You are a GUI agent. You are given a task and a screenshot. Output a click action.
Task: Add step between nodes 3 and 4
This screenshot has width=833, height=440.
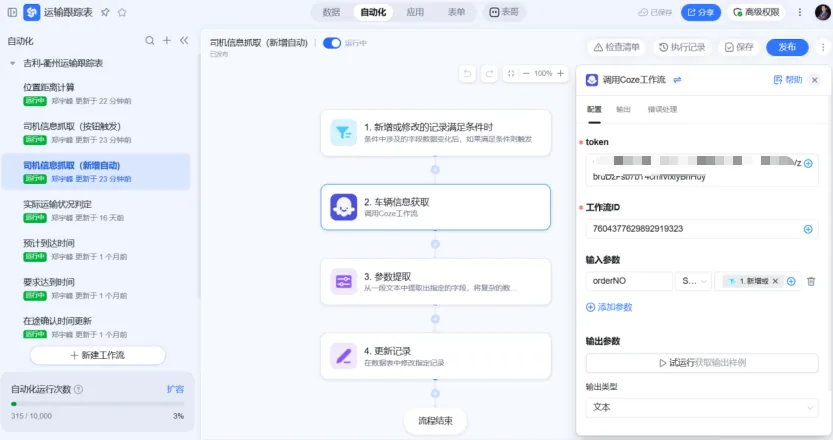[x=435, y=319]
